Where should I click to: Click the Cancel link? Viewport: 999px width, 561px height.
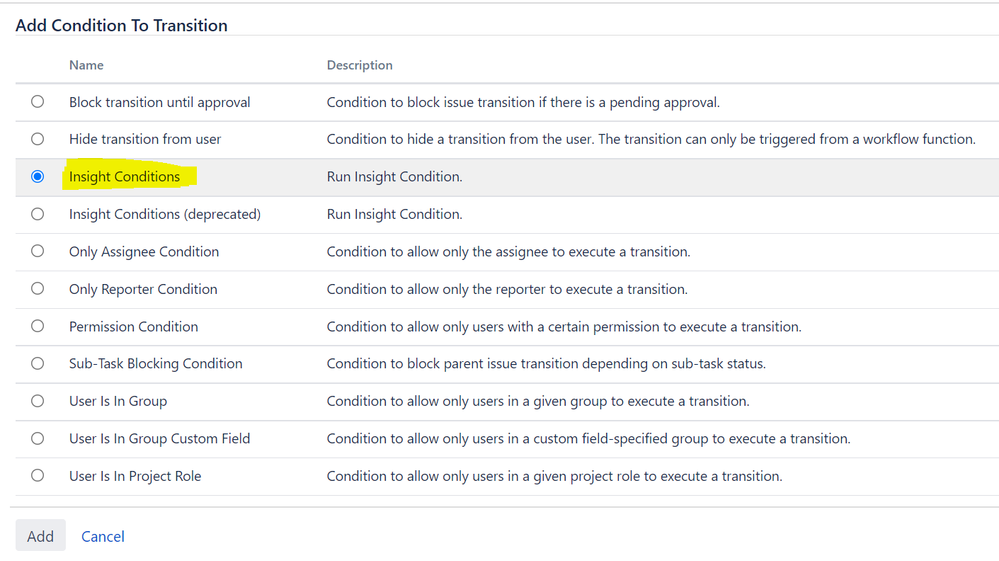[103, 537]
